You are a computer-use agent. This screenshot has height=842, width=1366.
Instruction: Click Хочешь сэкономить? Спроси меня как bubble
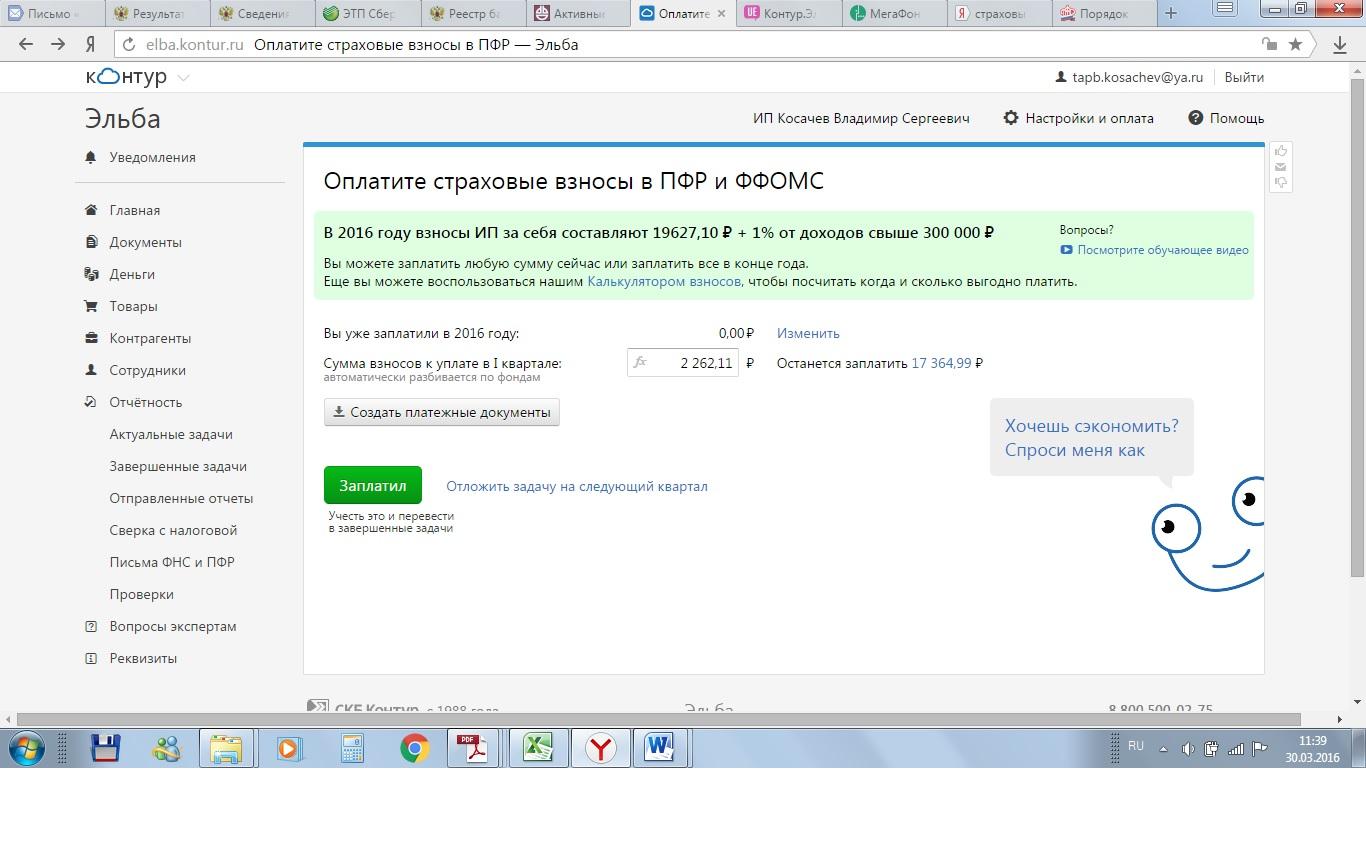1091,438
